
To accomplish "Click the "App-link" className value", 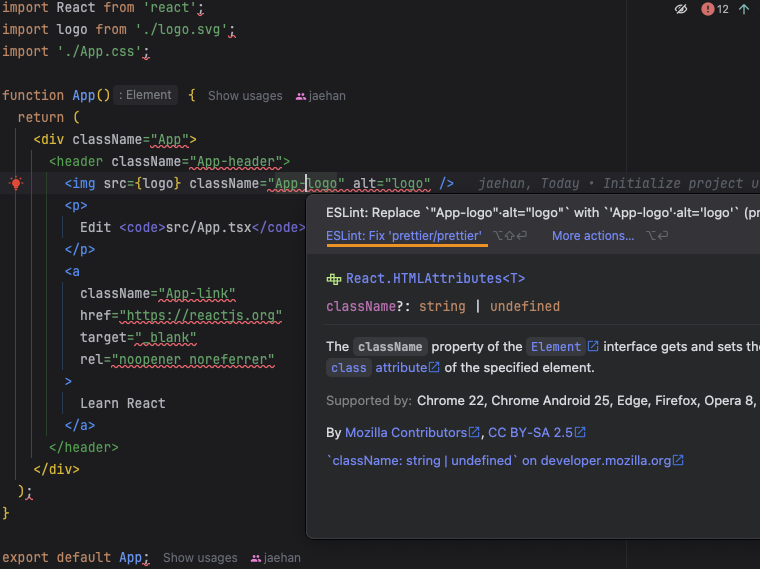I will coord(197,293).
